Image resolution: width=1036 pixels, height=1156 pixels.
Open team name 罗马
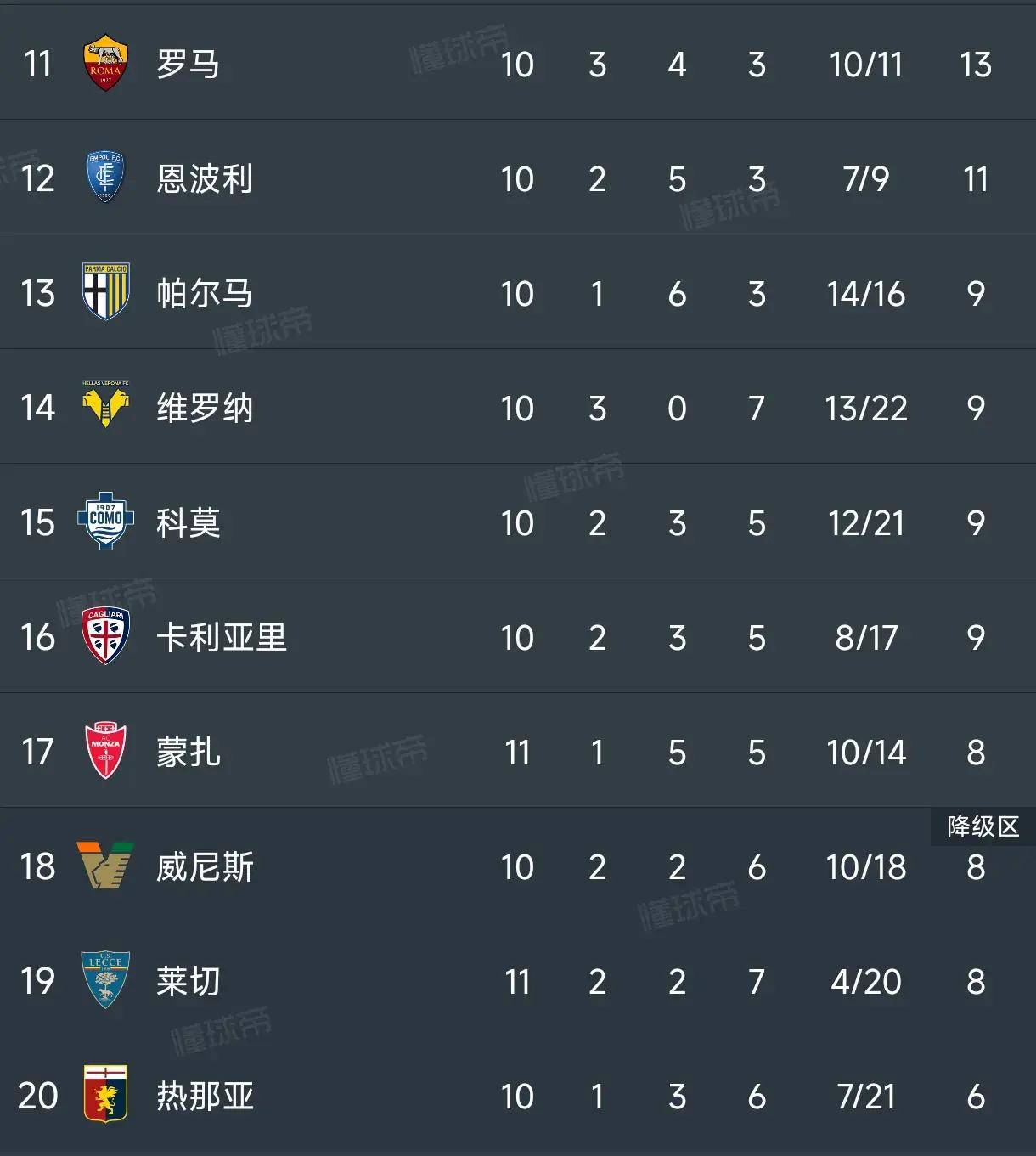pos(188,64)
